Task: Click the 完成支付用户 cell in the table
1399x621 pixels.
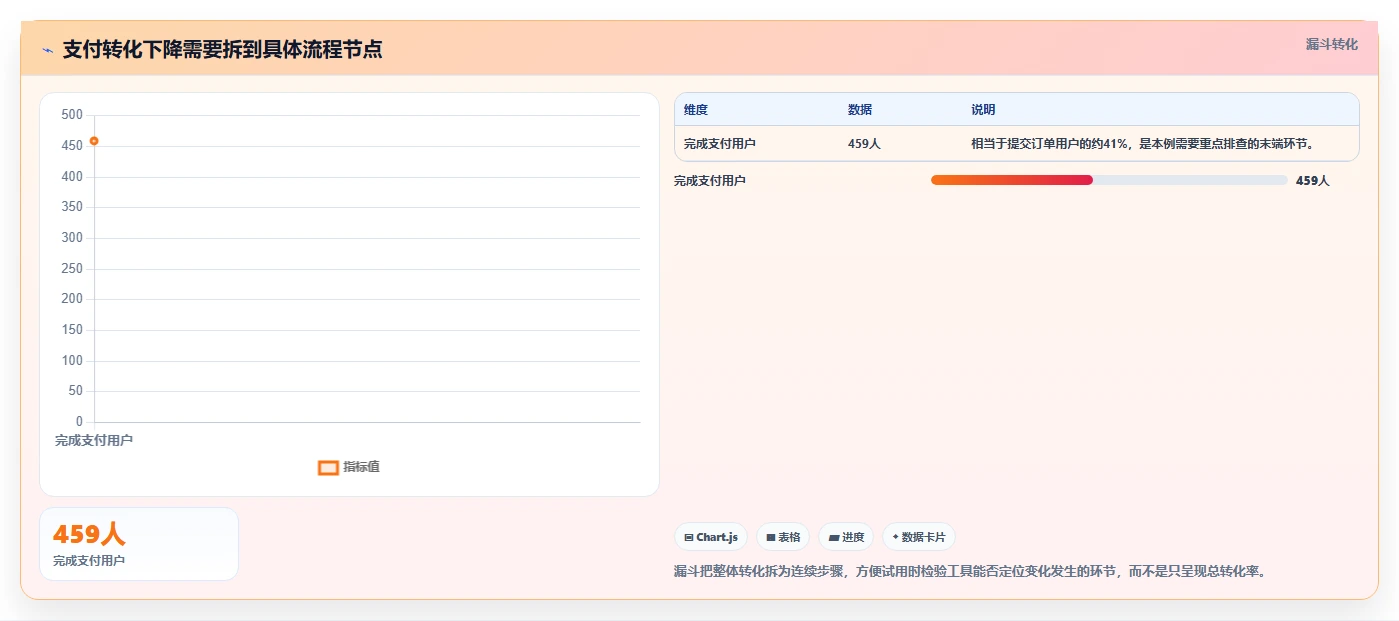Action: 720,144
